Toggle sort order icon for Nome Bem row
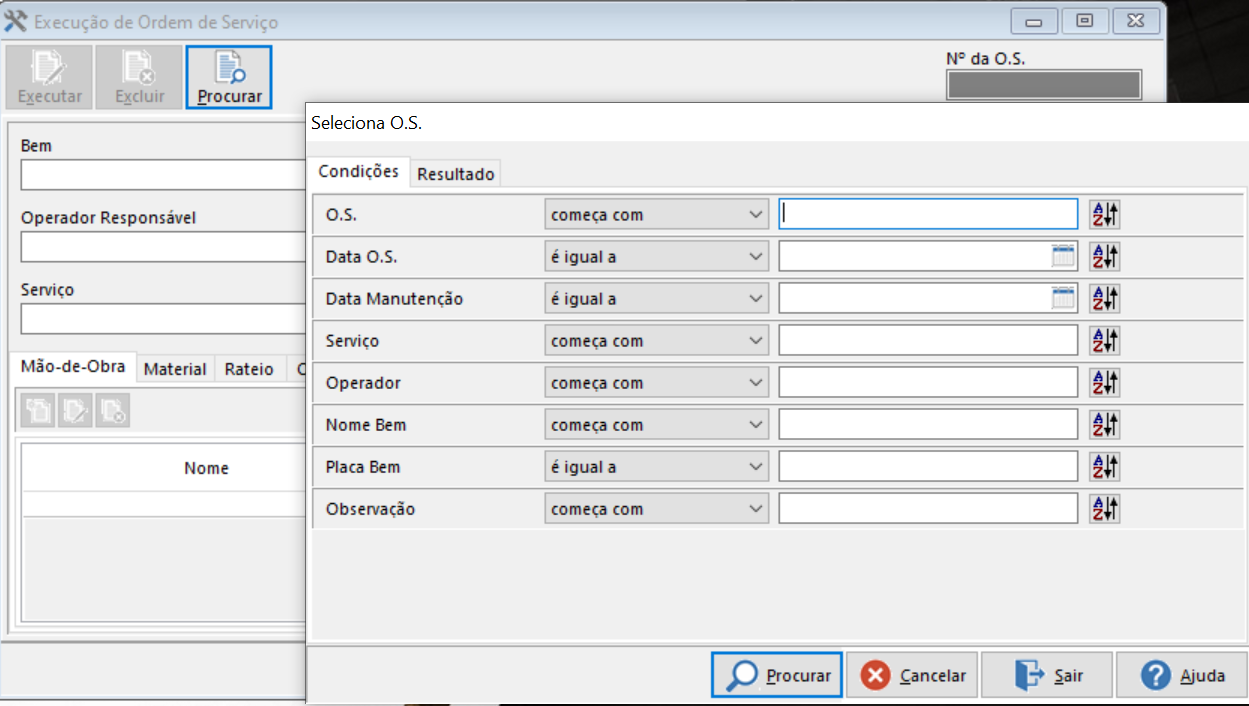This screenshot has height=706, width=1249. [x=1105, y=424]
